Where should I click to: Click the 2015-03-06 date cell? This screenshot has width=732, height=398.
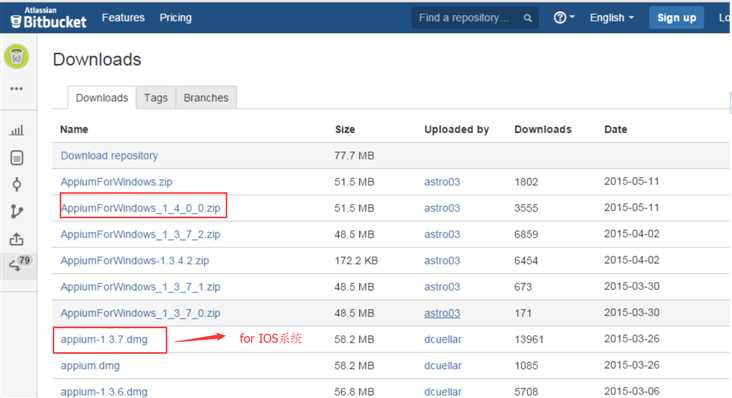632,391
